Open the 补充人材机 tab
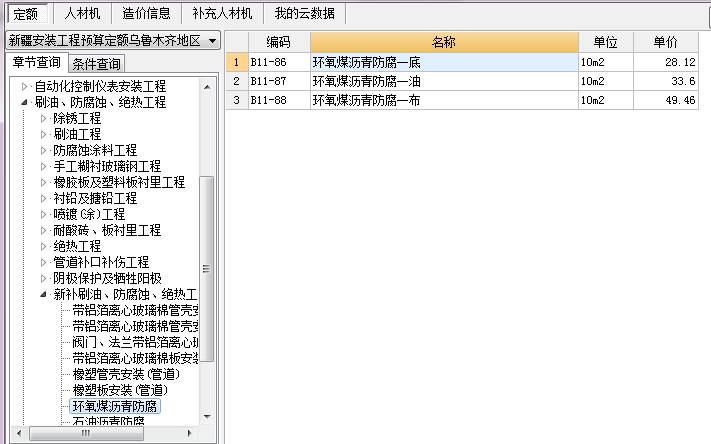The height and width of the screenshot is (444, 711). coord(222,14)
